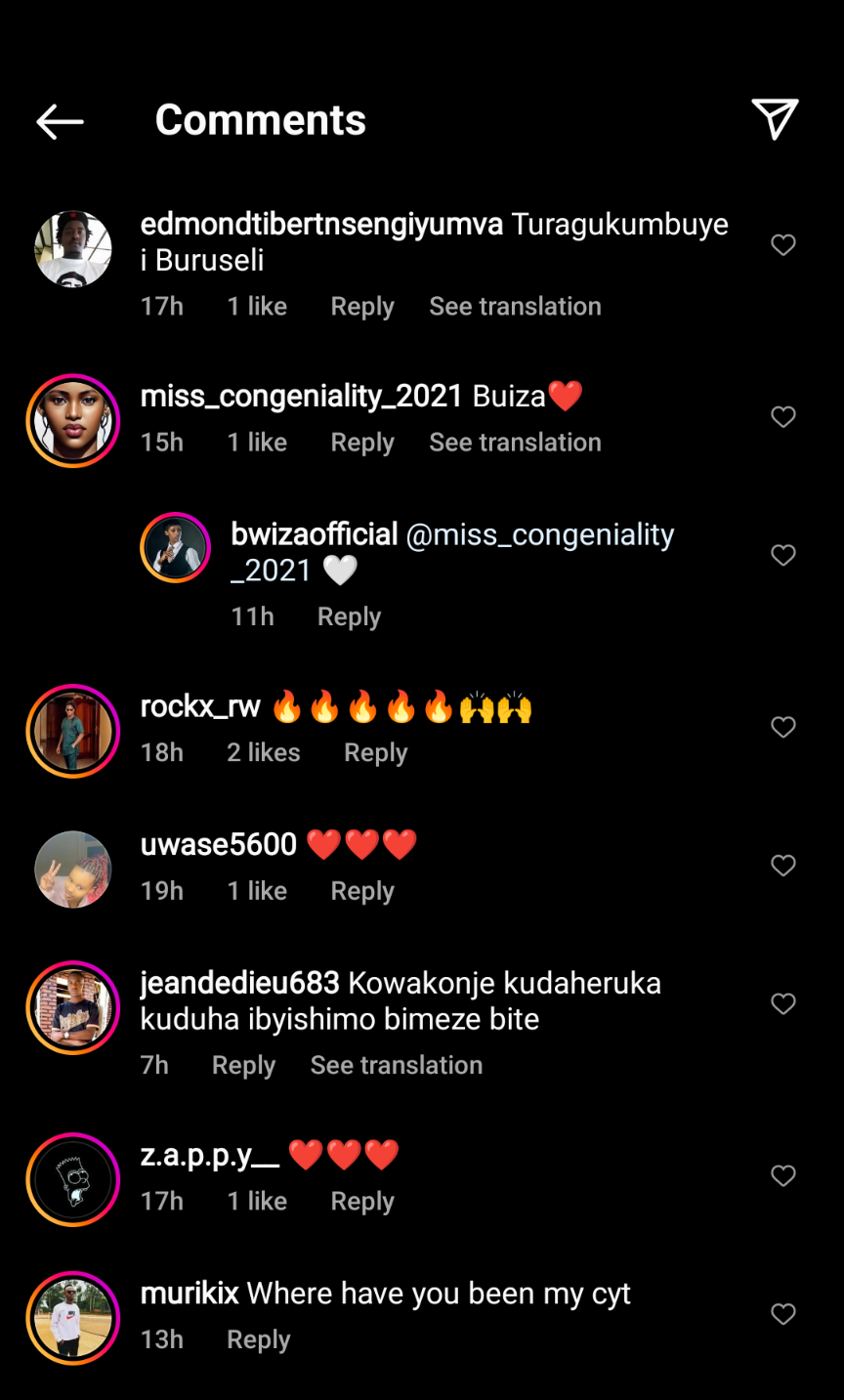Like miss_congeniality_2021's Buiza comment

click(x=783, y=417)
